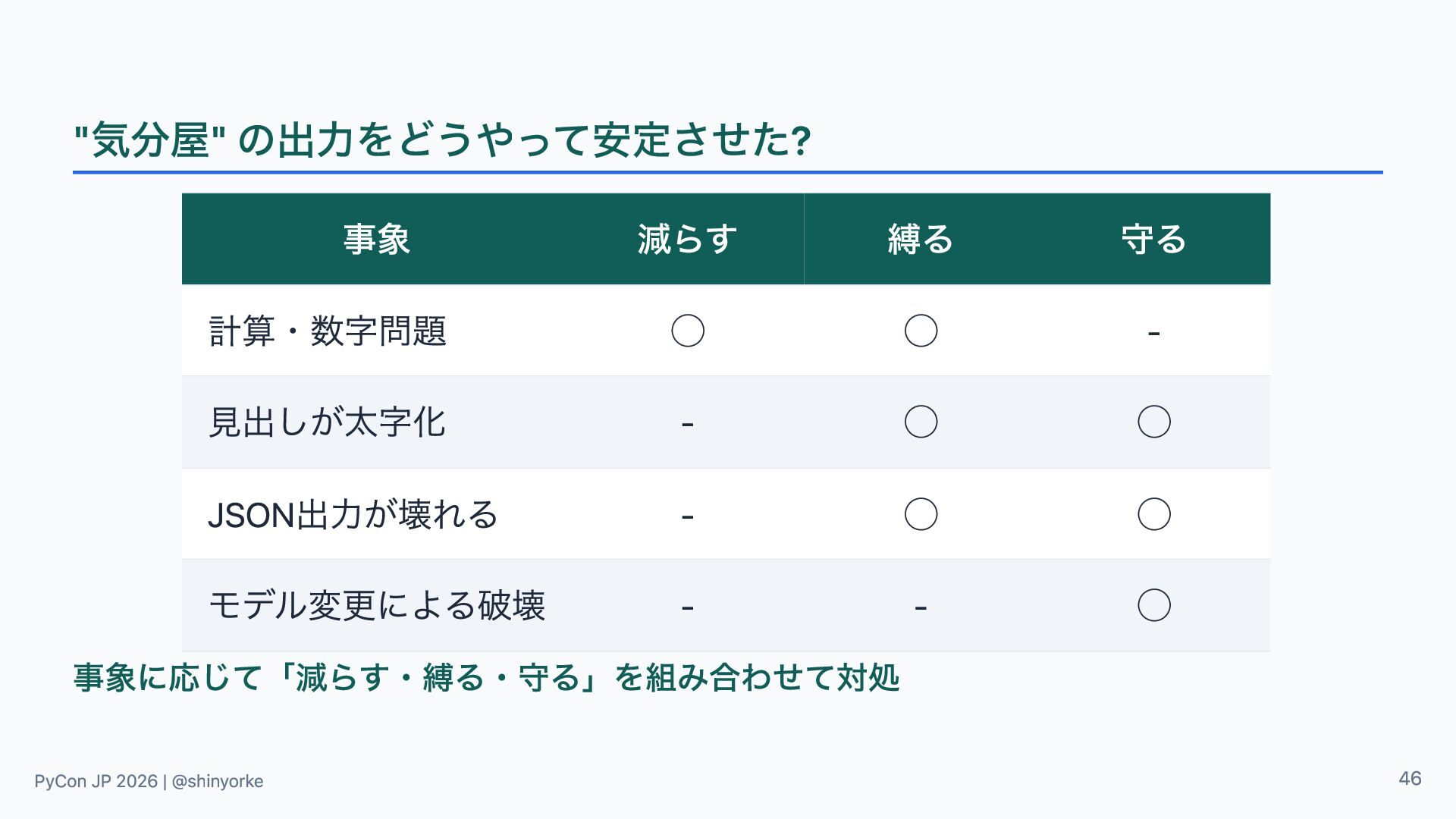The width and height of the screenshot is (1456, 819).
Task: Click the 縛る column header
Action: 921,239
